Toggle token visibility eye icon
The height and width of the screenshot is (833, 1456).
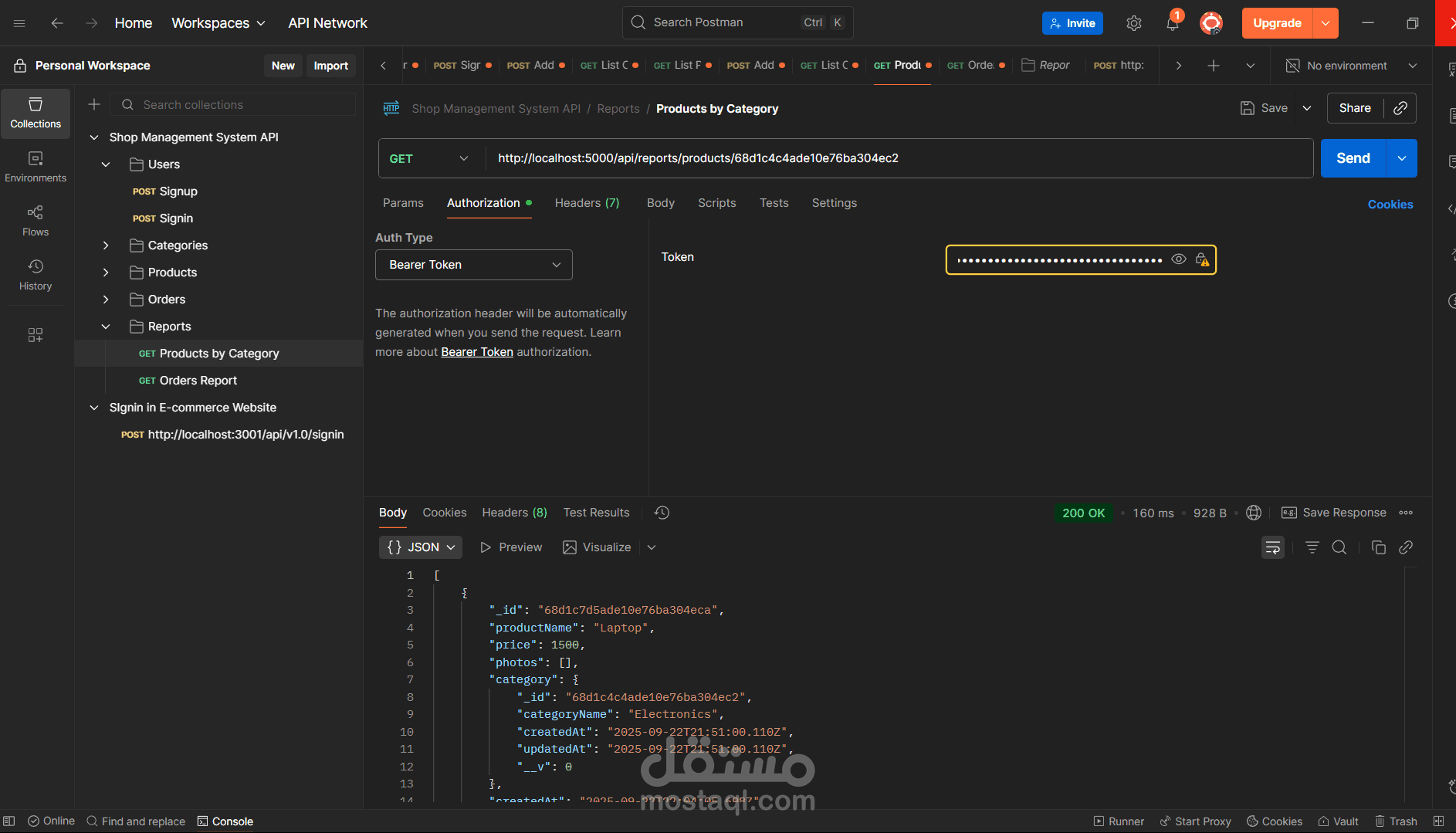pyautogui.click(x=1179, y=259)
